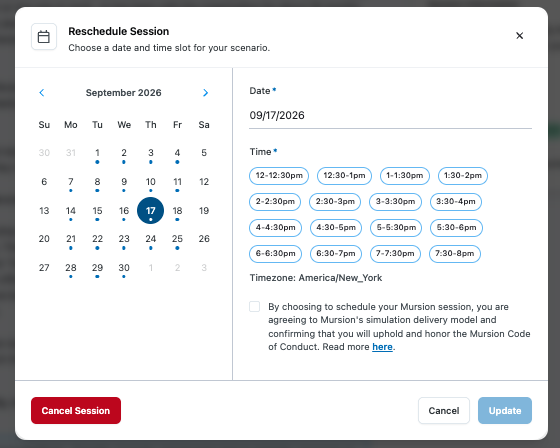Dismiss dialog with Cancel button
This screenshot has width=560, height=448.
click(444, 410)
